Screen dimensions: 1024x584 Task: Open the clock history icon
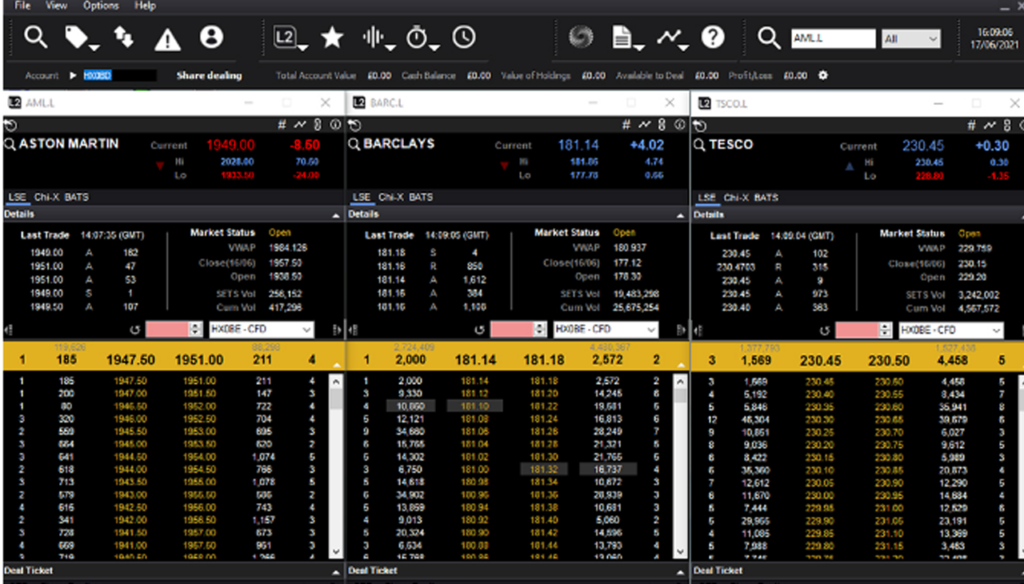pos(464,37)
